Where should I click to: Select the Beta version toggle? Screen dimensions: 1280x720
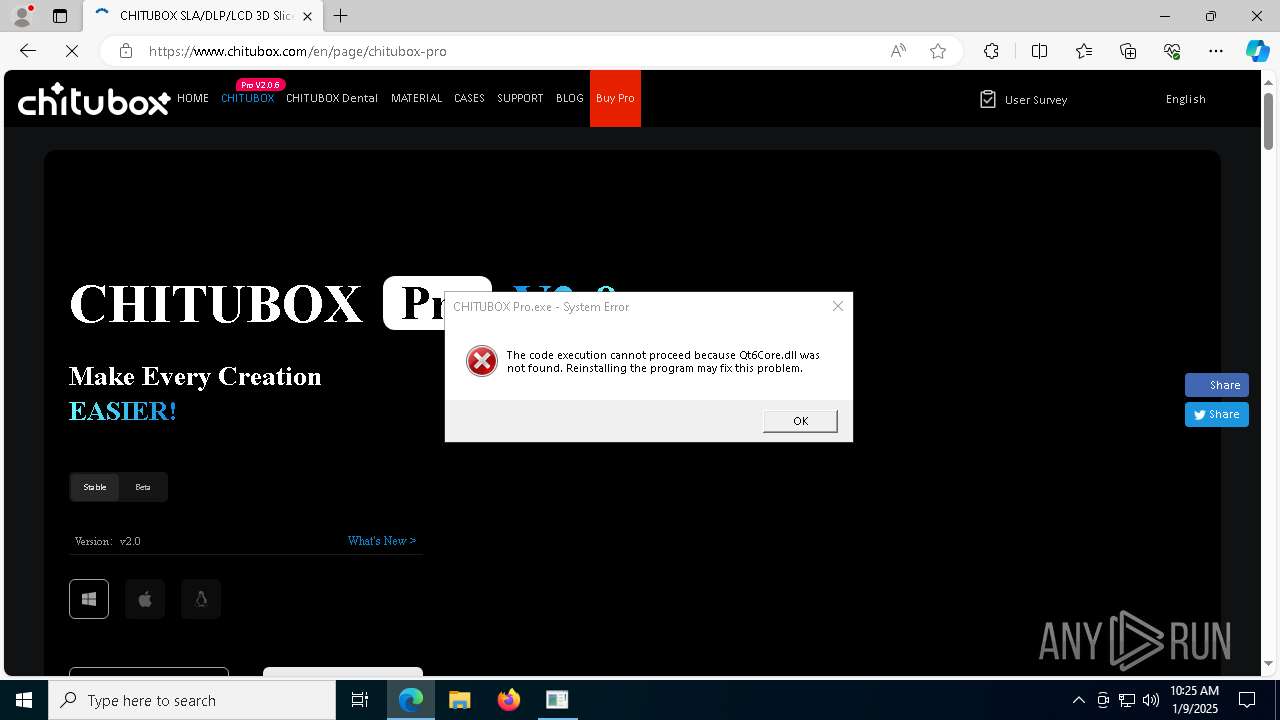click(x=143, y=487)
